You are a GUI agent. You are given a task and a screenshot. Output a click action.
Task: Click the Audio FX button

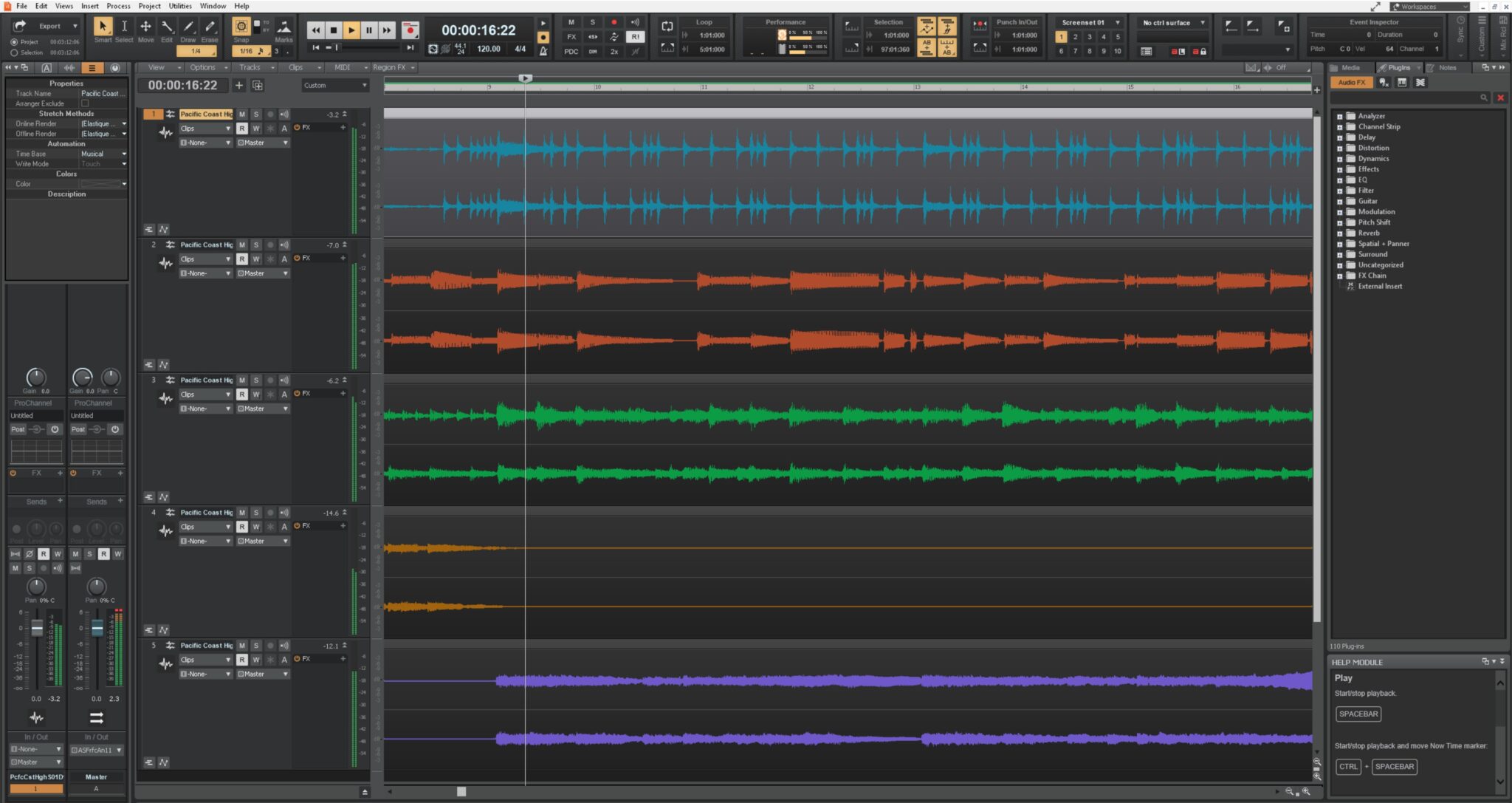[1351, 83]
